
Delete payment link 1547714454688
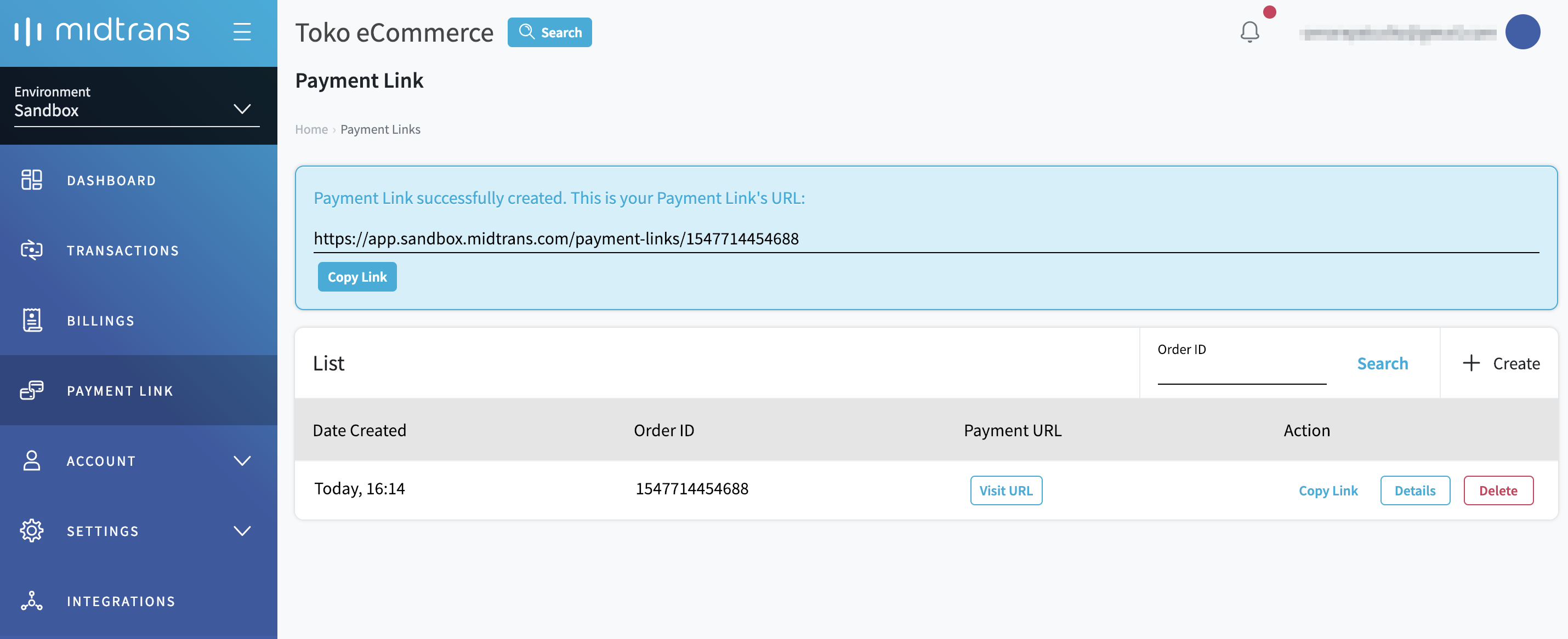1497,490
